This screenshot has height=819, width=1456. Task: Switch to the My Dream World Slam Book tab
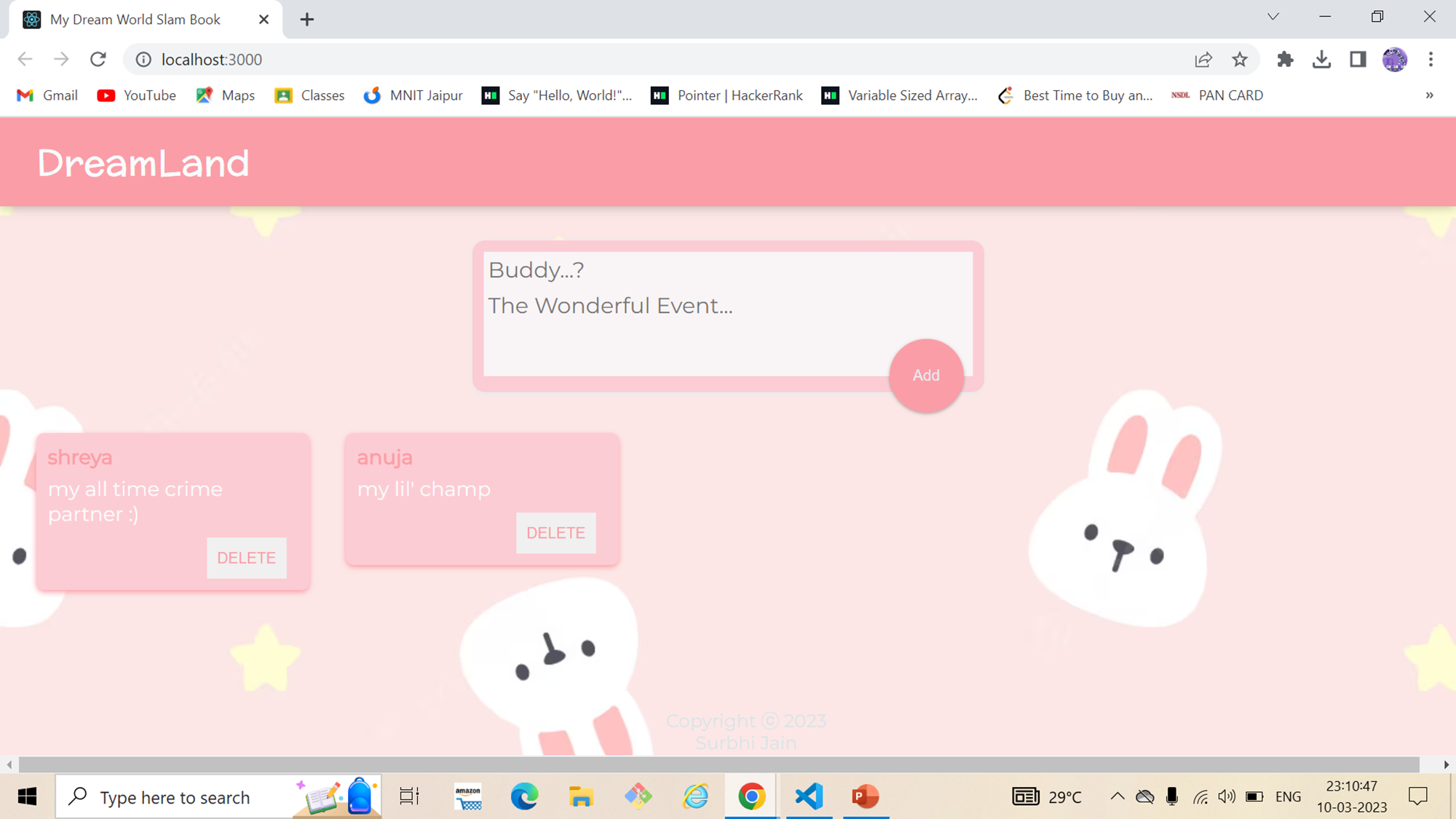tap(135, 20)
